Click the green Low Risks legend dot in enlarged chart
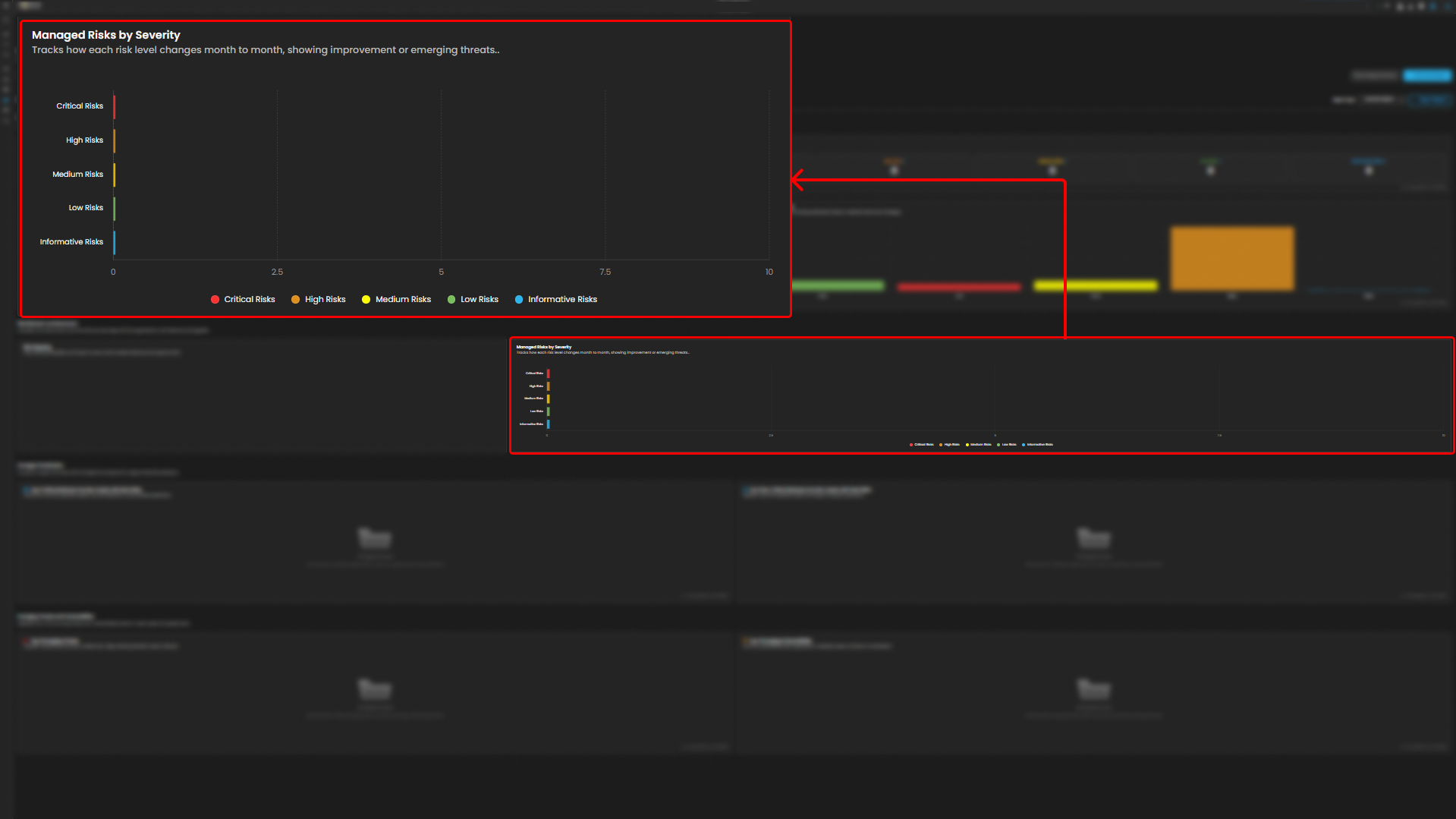The height and width of the screenshot is (819, 1456). [451, 300]
